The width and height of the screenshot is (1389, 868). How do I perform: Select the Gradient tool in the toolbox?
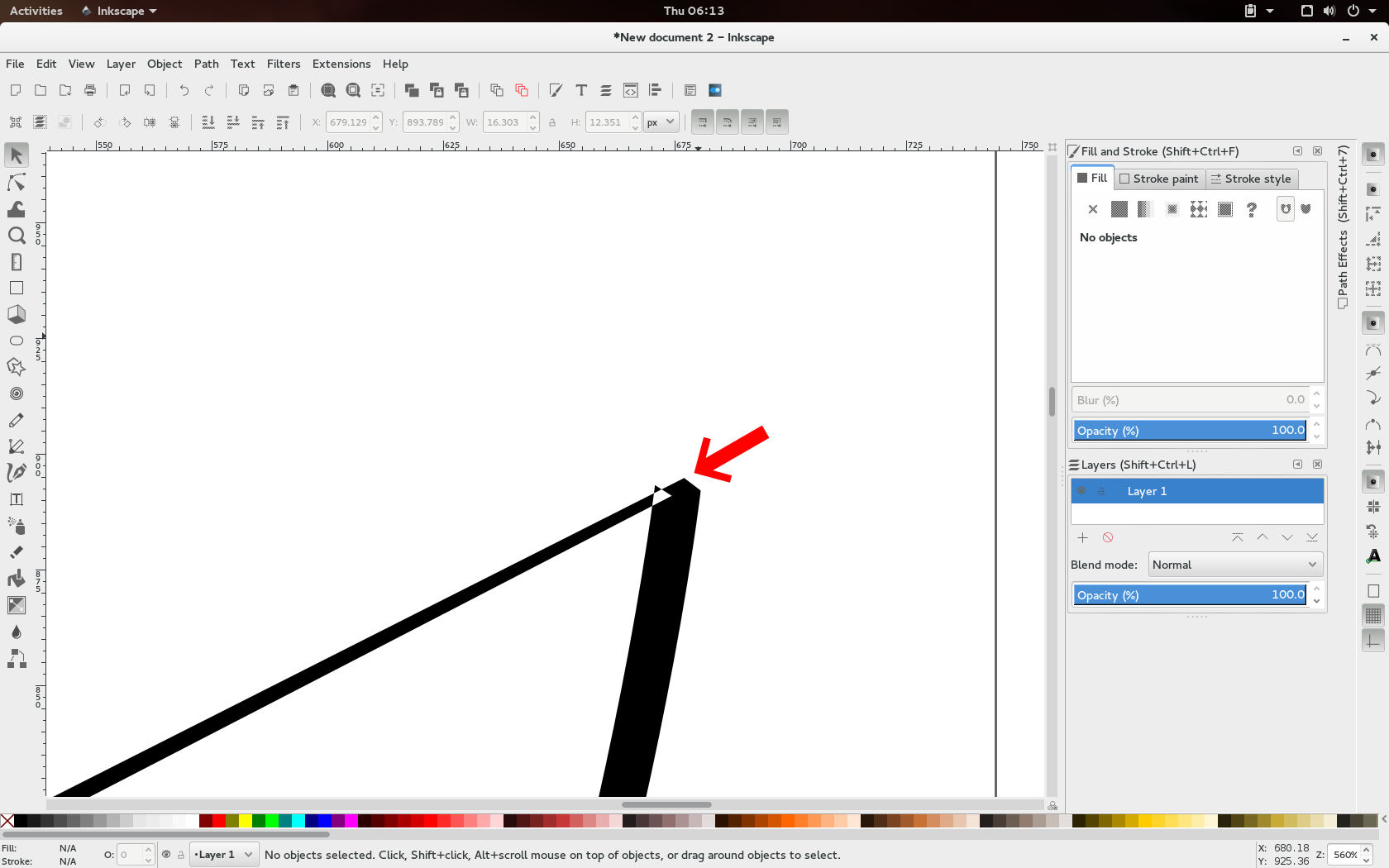16,604
